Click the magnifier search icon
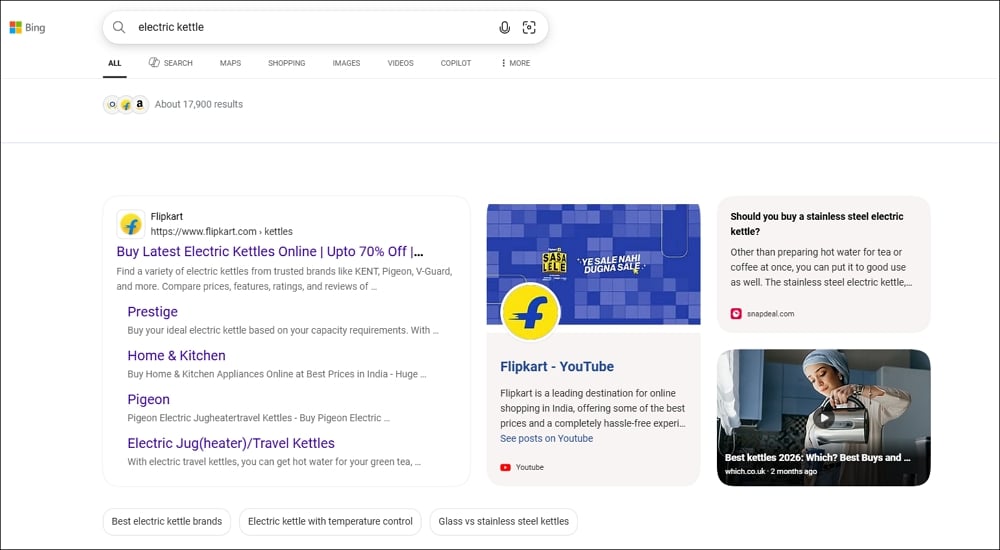This screenshot has width=1000, height=550. (119, 27)
